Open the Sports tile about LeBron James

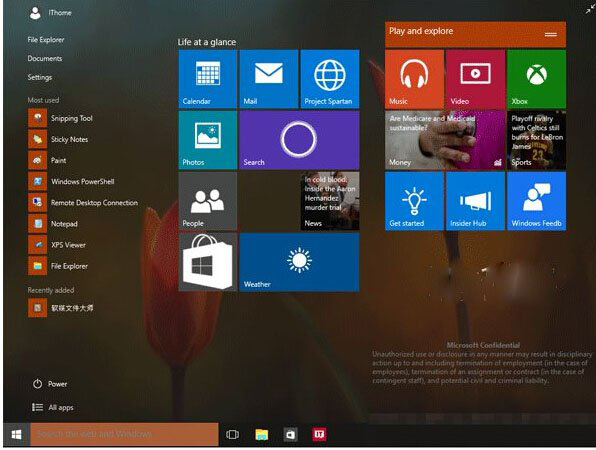[x=536, y=140]
